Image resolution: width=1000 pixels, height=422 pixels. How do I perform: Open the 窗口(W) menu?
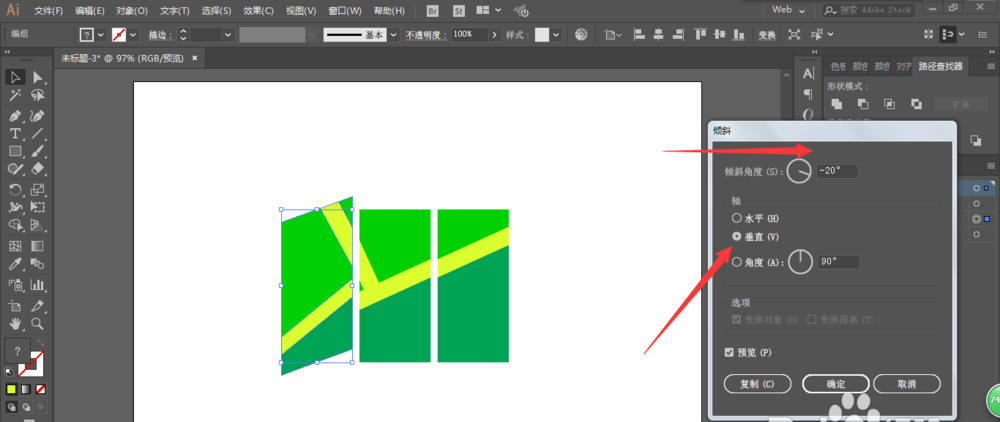coord(344,11)
